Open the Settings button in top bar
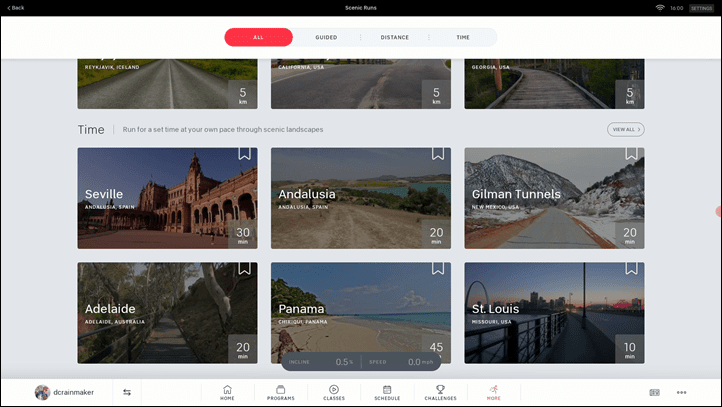Viewport: 722px width, 407px height. (x=701, y=8)
